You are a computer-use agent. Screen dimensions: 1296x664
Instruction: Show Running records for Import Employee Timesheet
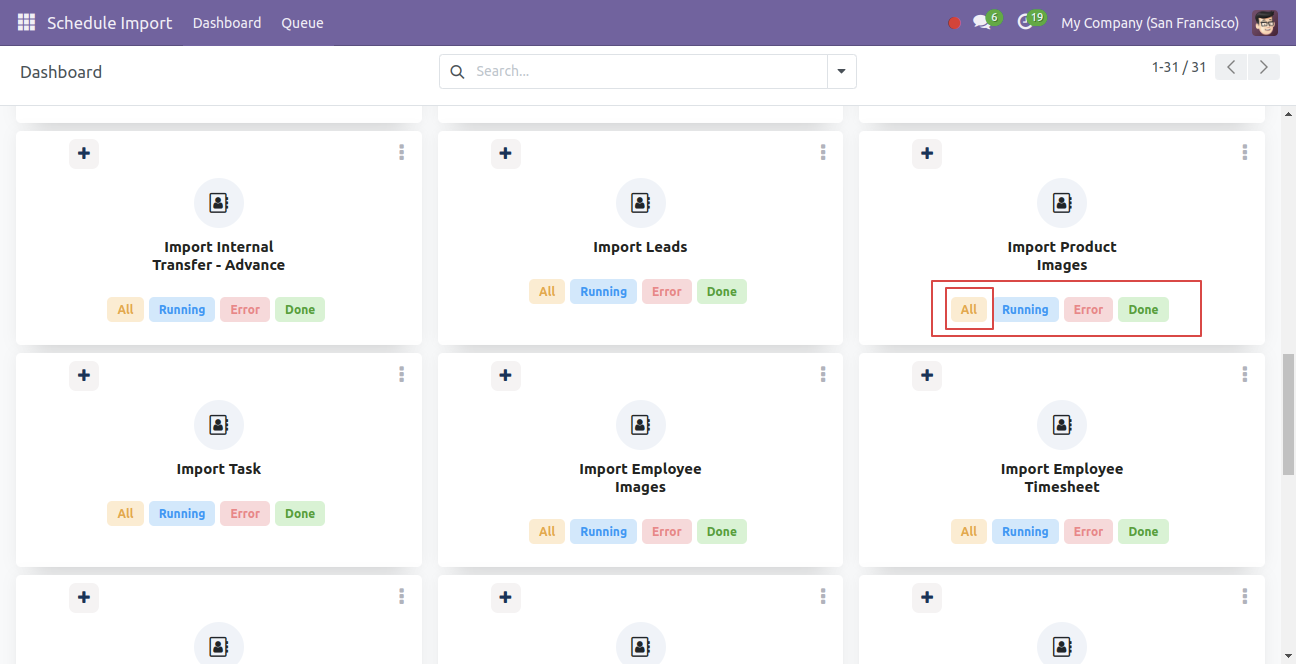(x=1026, y=532)
